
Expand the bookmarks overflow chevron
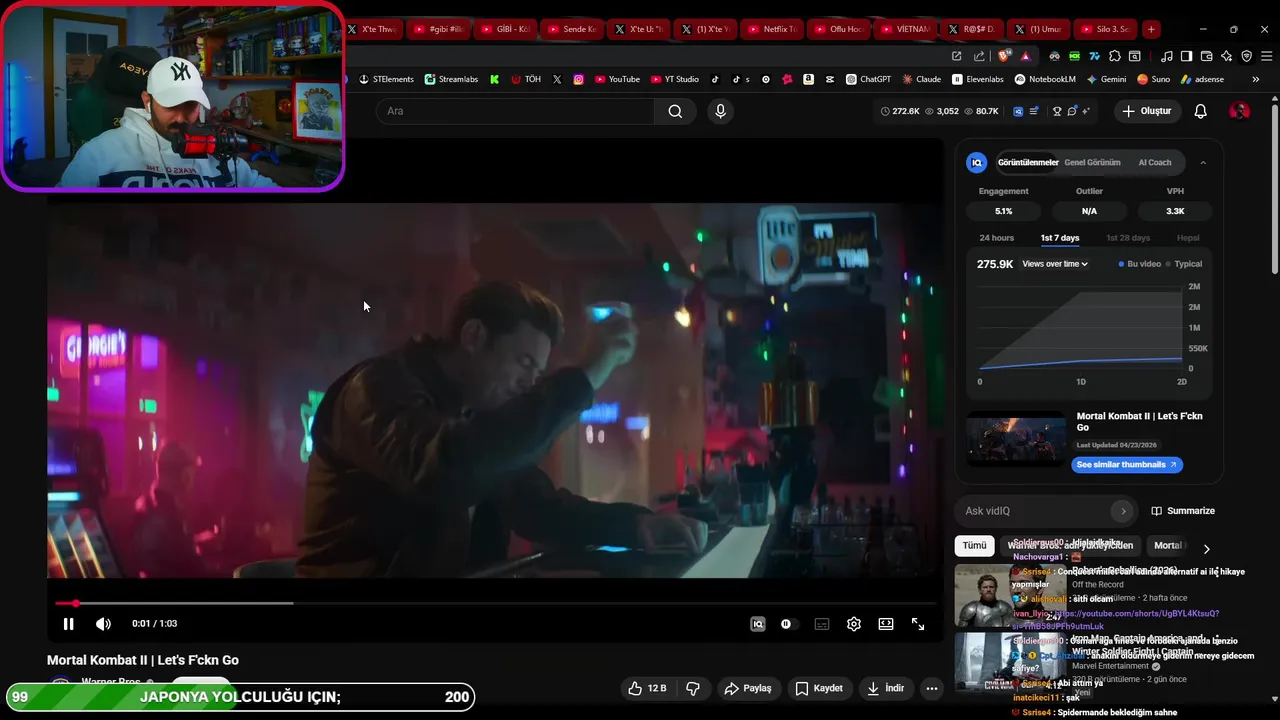(x=1256, y=79)
